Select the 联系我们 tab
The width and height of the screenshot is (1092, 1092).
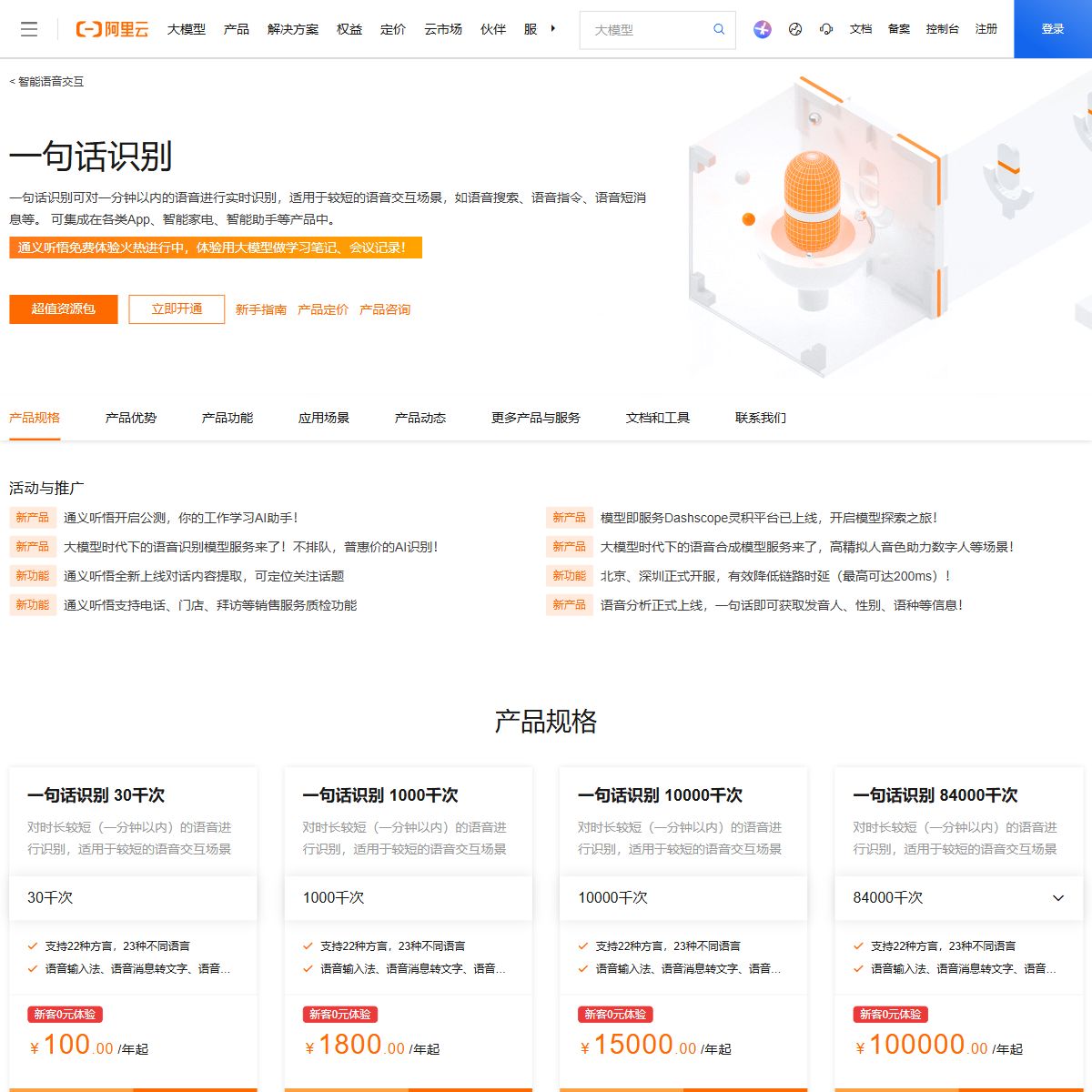[761, 418]
